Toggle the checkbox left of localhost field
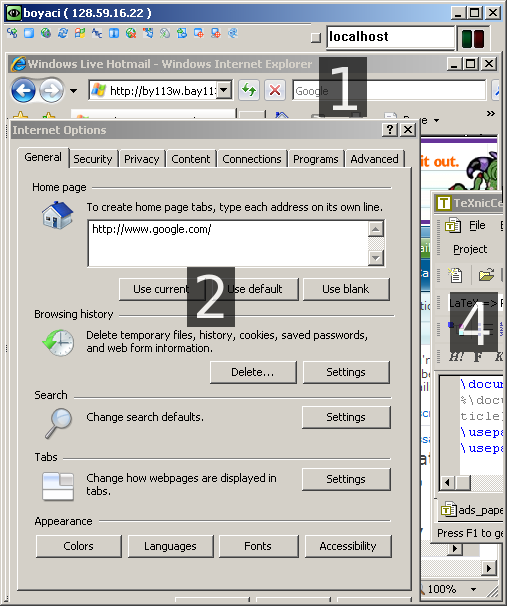507x606 pixels. coord(316,37)
